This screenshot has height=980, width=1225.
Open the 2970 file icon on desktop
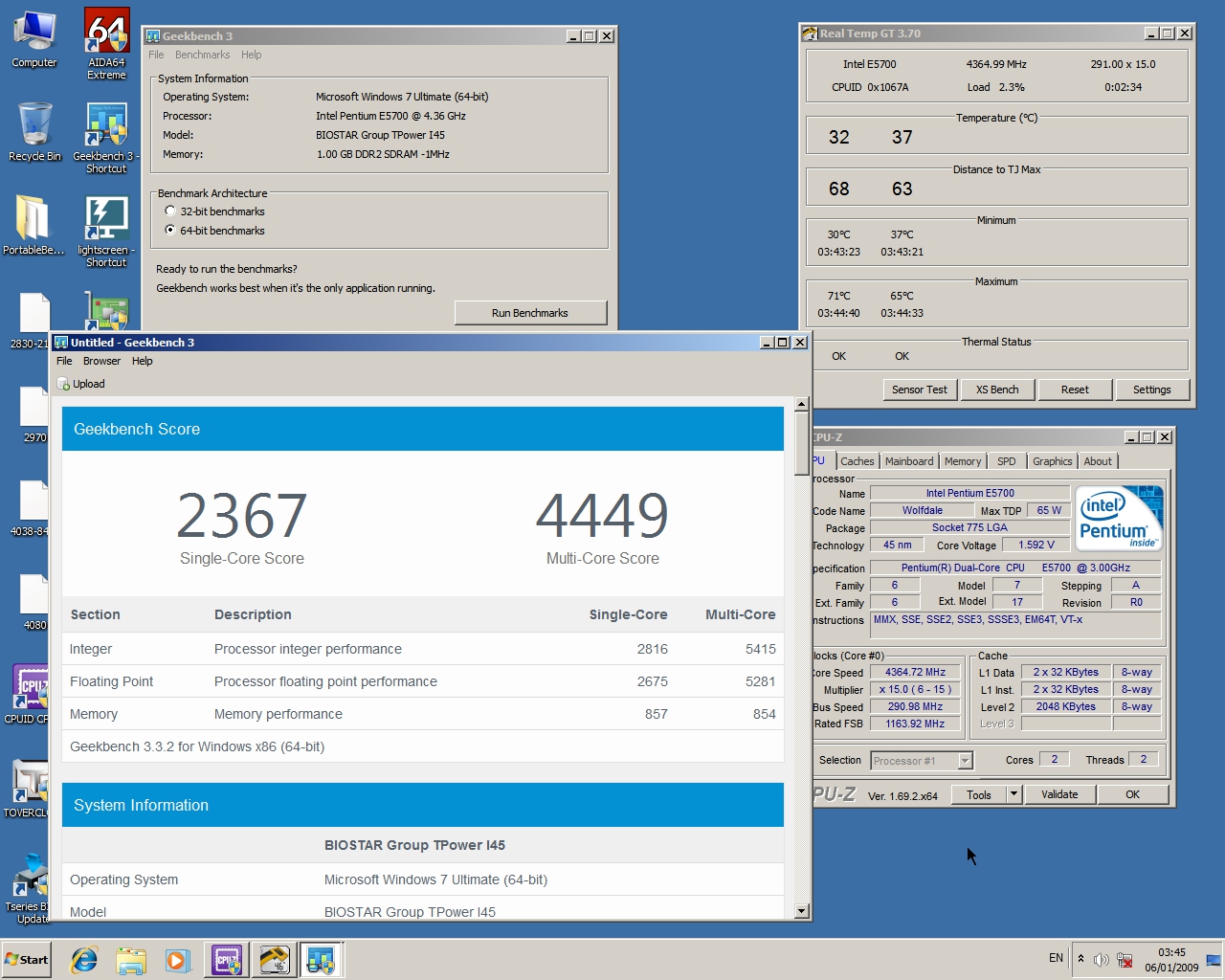click(x=34, y=416)
